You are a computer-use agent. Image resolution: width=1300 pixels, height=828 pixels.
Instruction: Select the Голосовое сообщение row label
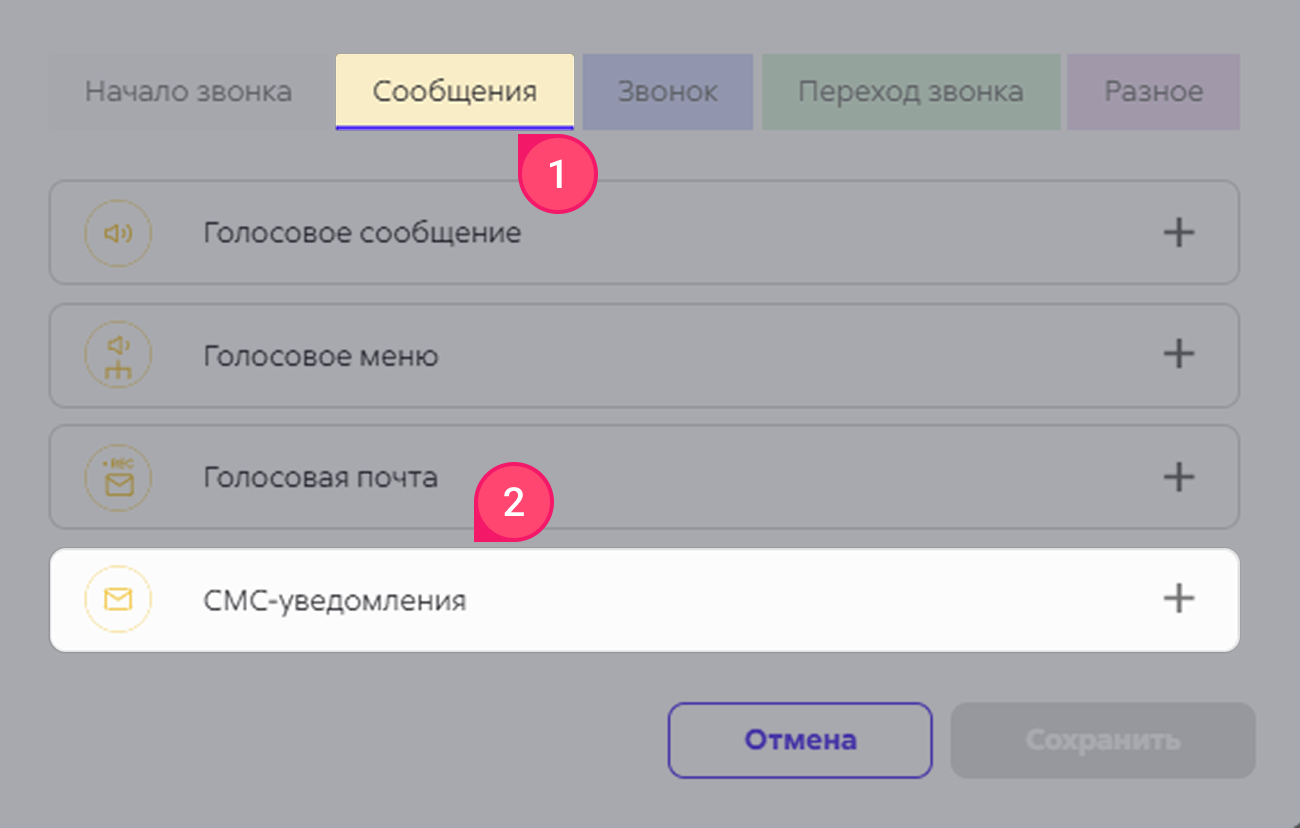[362, 233]
